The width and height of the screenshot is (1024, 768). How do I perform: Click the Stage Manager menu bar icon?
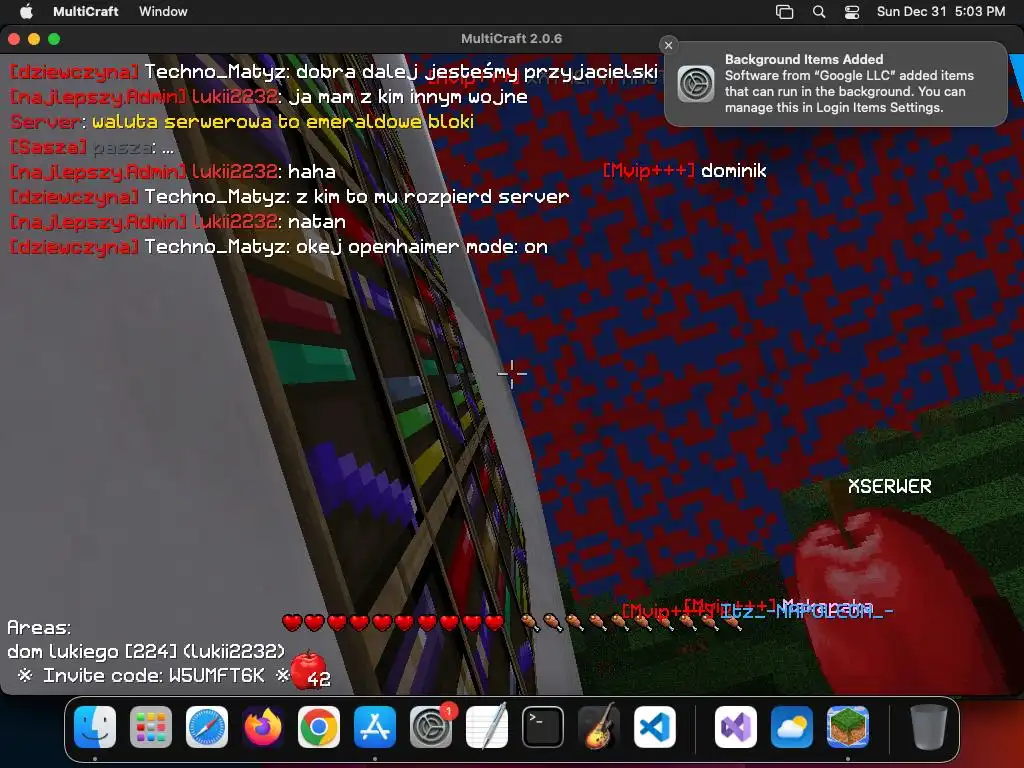(x=784, y=11)
